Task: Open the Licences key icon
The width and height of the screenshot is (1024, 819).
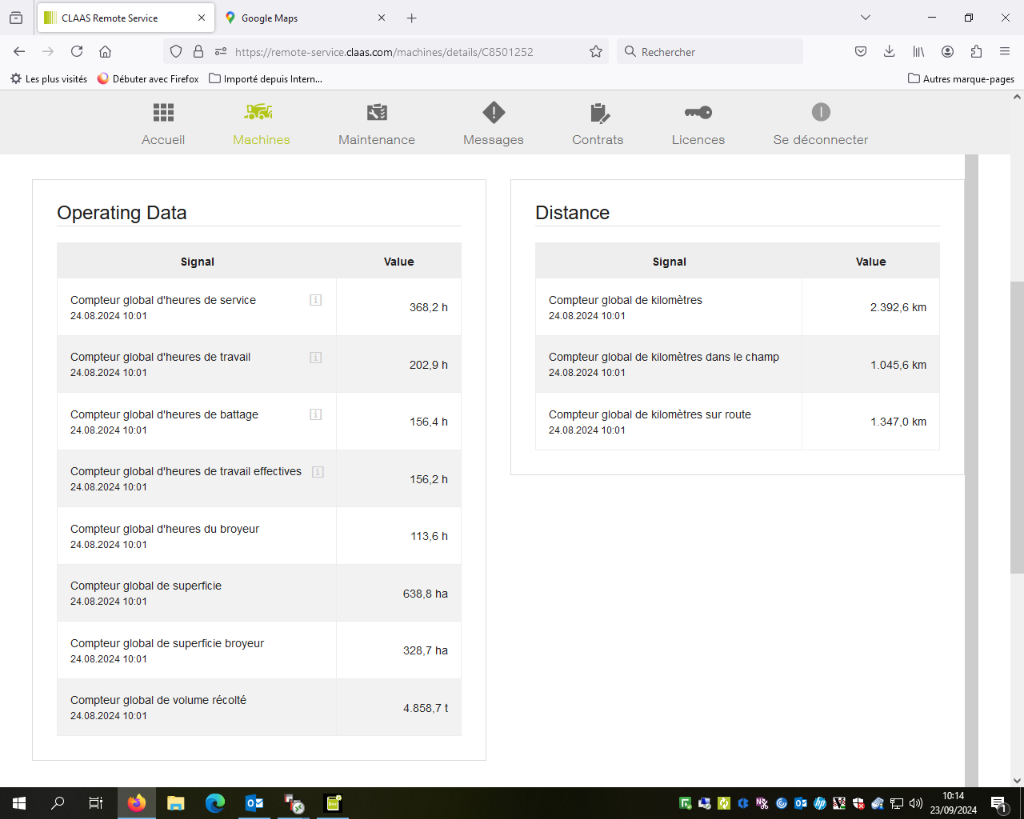Action: coord(698,112)
